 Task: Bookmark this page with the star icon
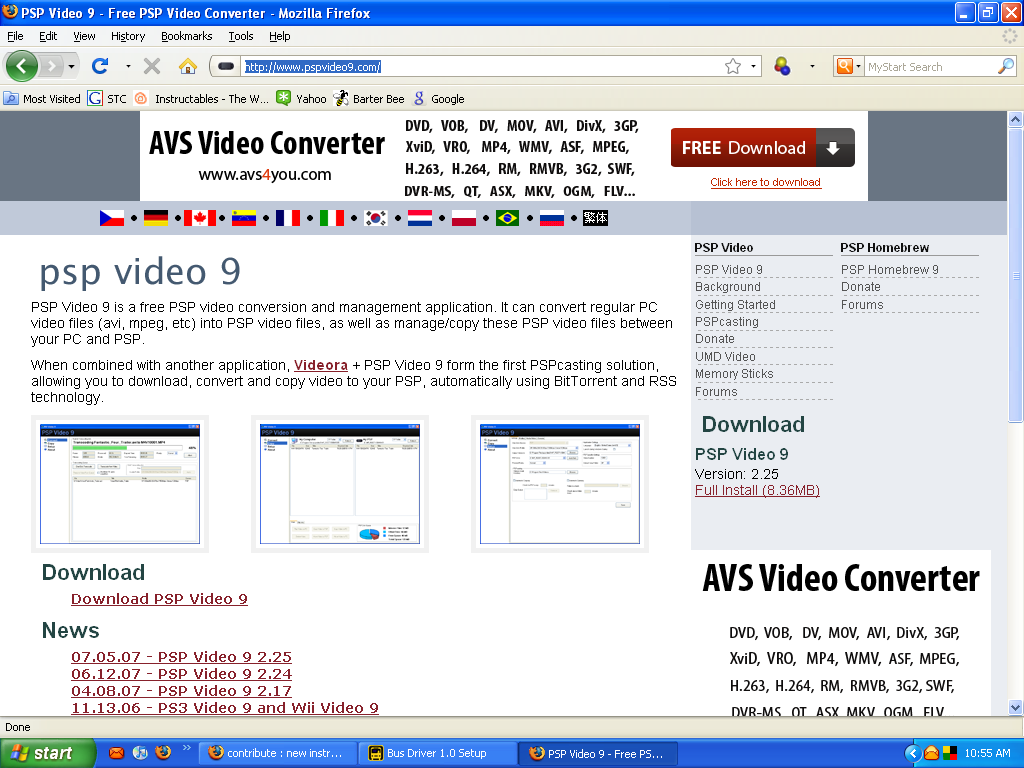point(733,67)
